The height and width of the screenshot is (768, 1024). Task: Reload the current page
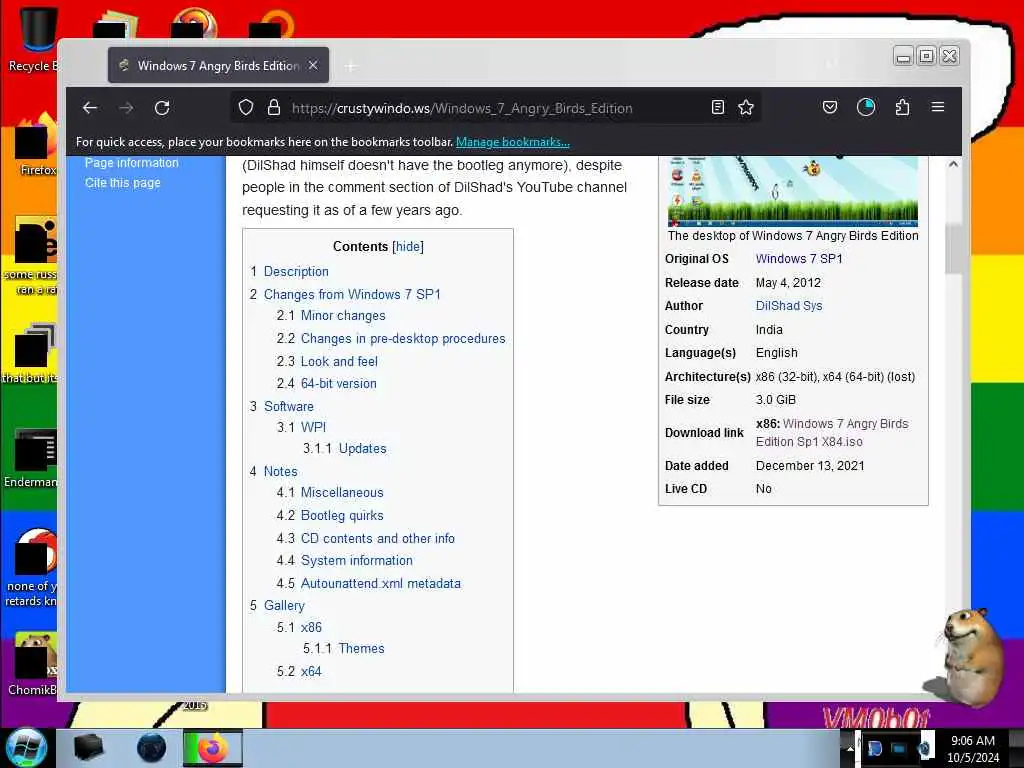tap(162, 108)
